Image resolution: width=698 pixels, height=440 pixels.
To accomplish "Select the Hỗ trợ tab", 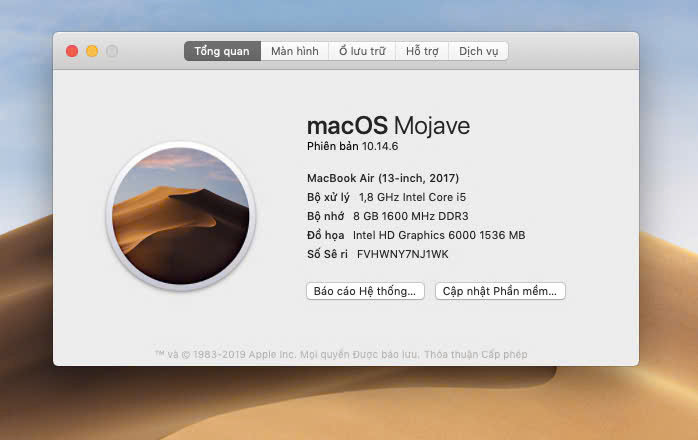I will tap(422, 51).
